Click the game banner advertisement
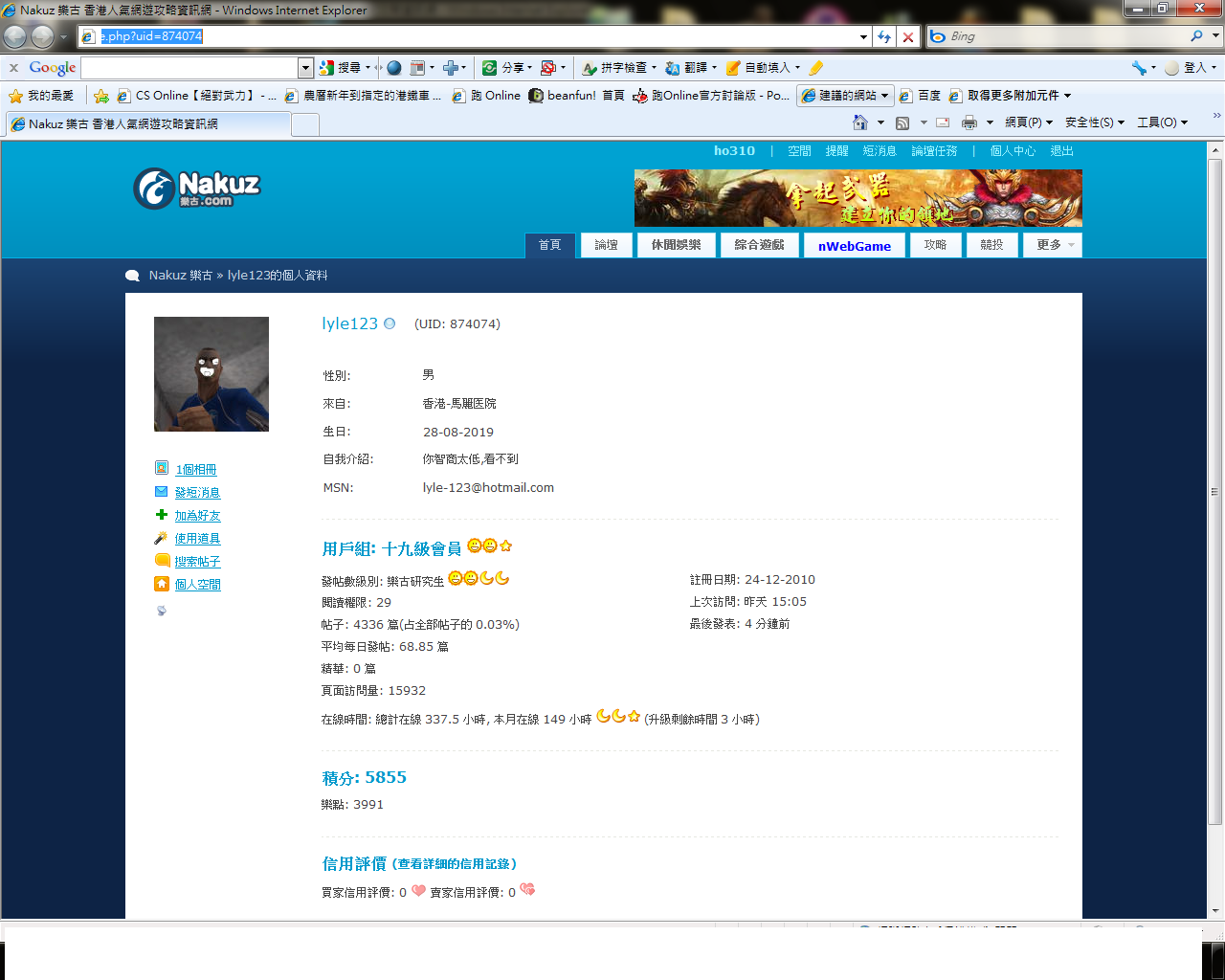Image resolution: width=1225 pixels, height=980 pixels. (x=857, y=198)
